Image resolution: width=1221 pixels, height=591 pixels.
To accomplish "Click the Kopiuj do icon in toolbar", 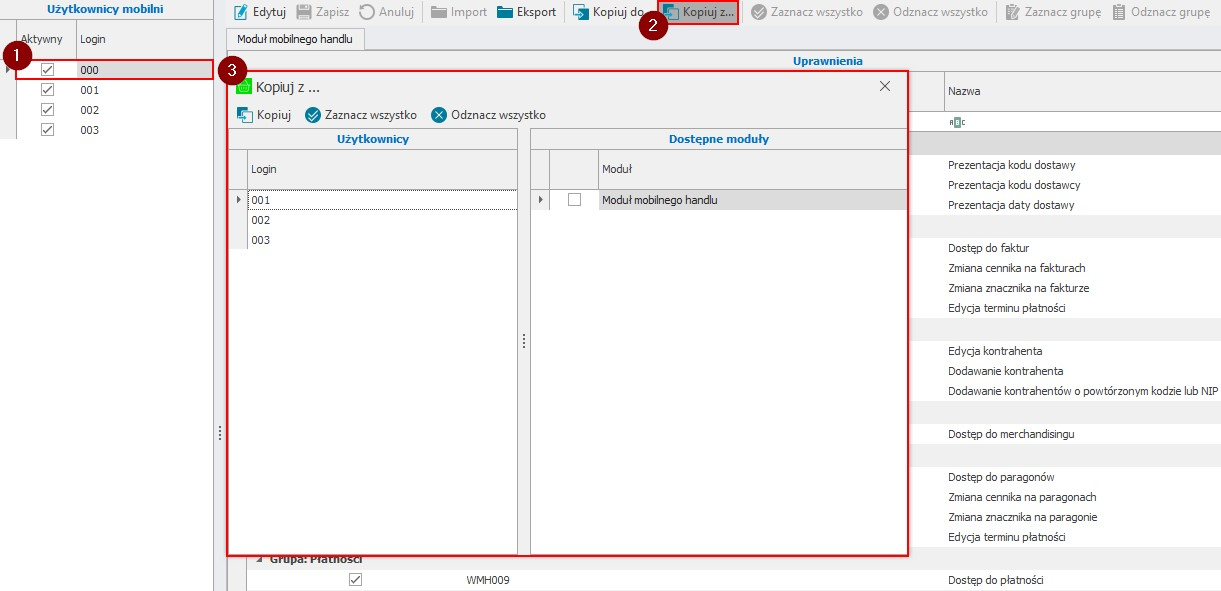I will (581, 12).
